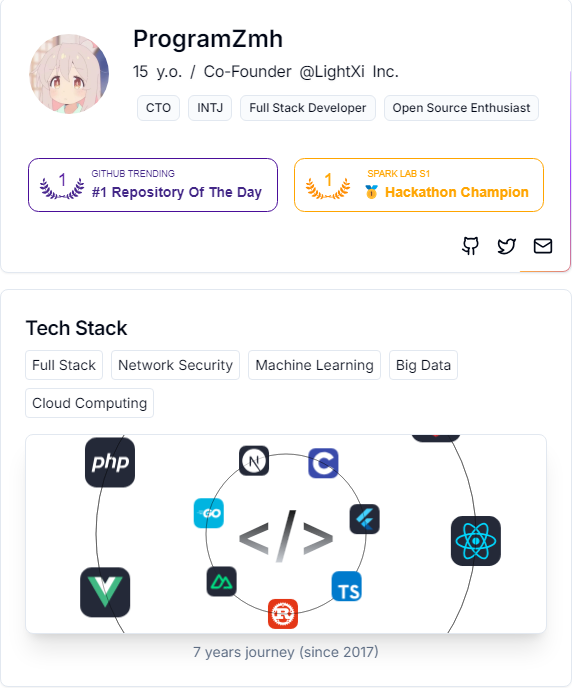The image size is (572, 688).
Task: Select the Go language icon
Action: (x=209, y=513)
